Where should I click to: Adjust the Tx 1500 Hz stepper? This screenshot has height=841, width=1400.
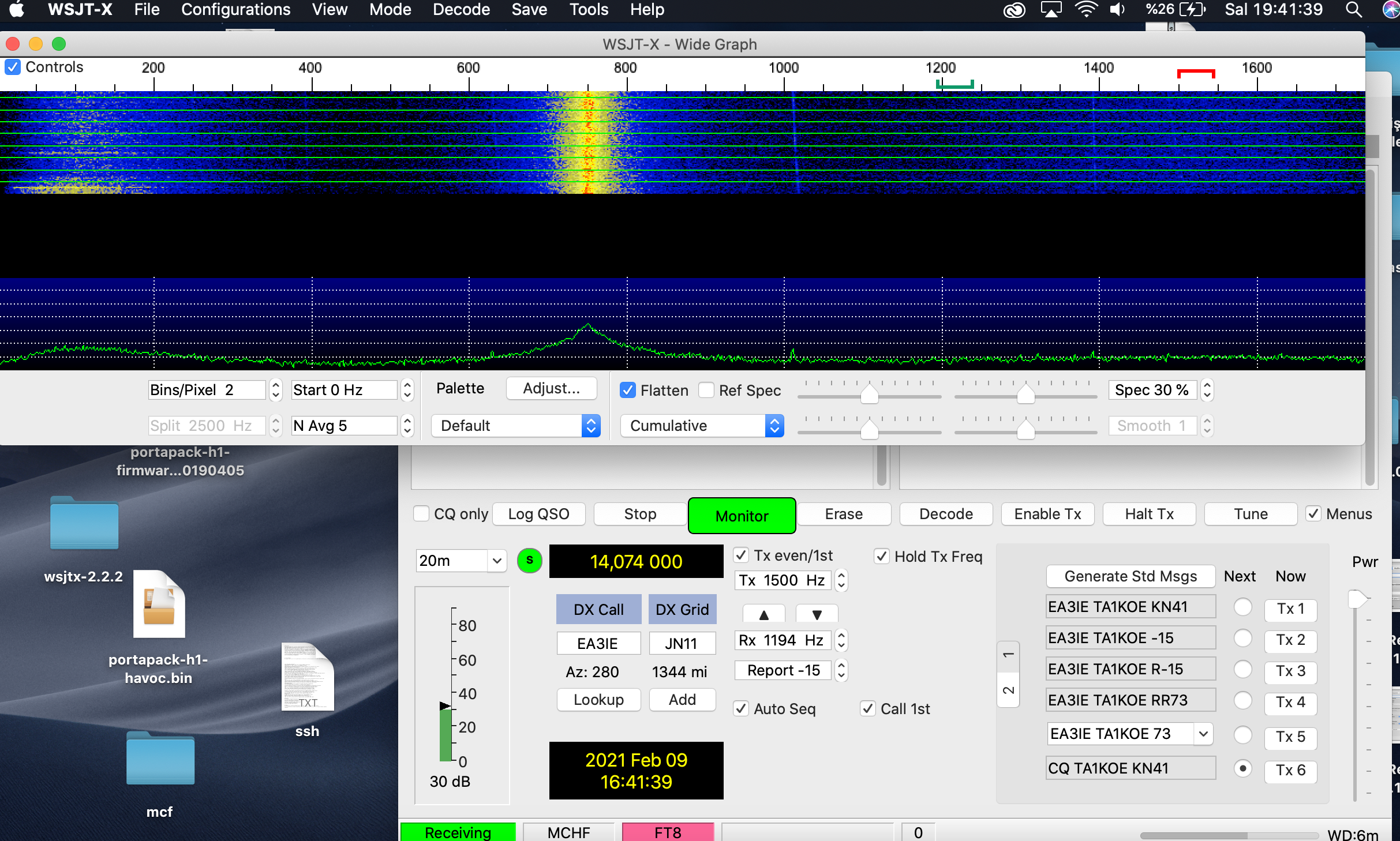841,580
